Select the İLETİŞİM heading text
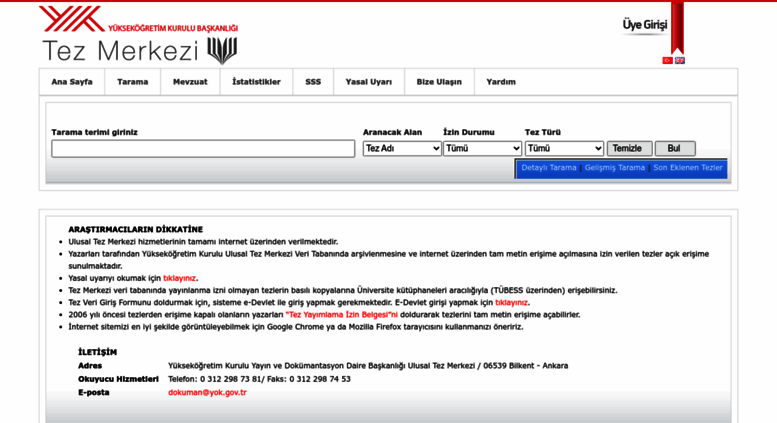Image resolution: width=777 pixels, height=423 pixels. [x=97, y=352]
